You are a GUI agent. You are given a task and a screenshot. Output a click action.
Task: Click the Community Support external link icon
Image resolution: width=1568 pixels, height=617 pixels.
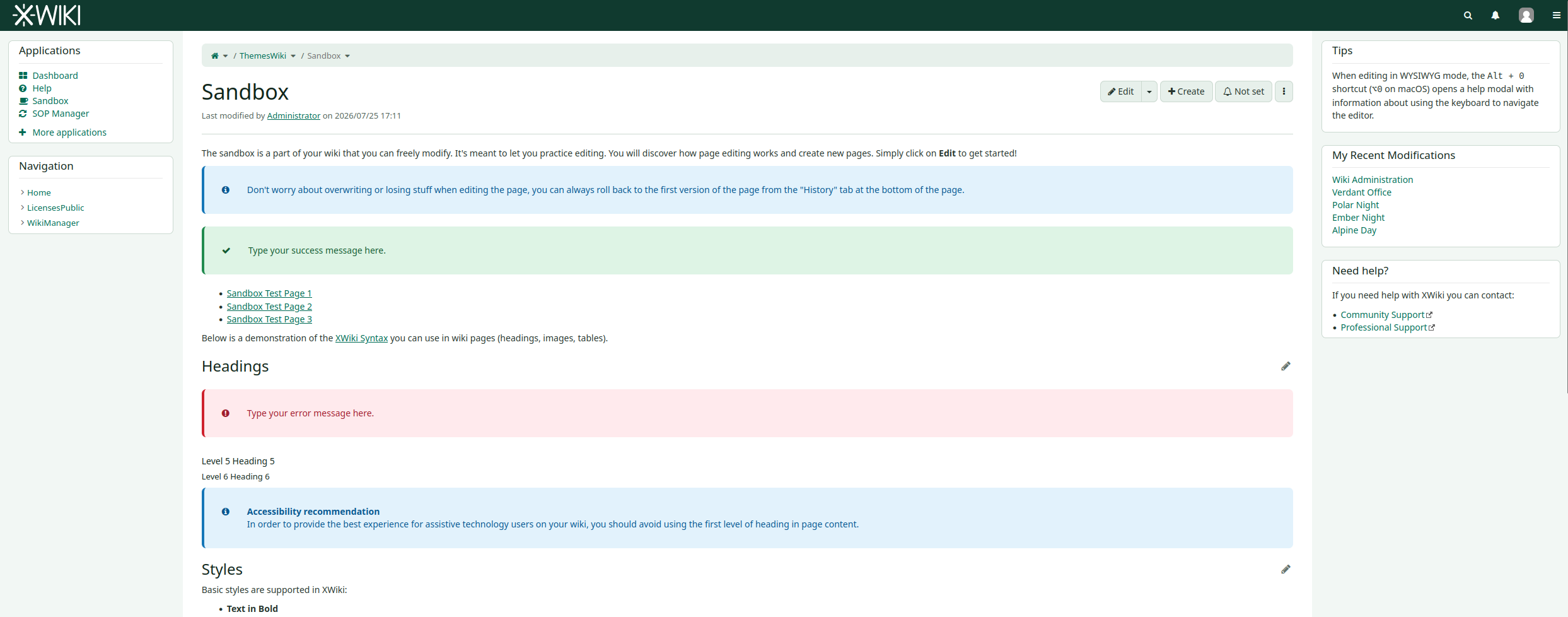point(1429,315)
